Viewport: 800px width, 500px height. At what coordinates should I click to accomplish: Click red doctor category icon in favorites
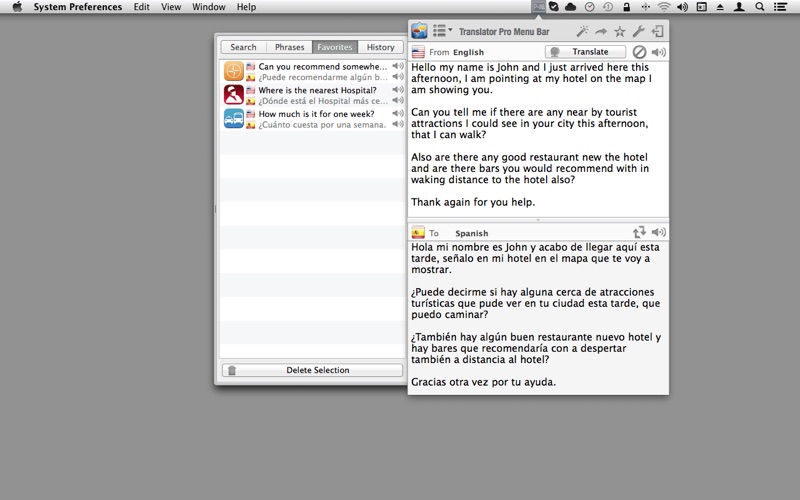(234, 95)
